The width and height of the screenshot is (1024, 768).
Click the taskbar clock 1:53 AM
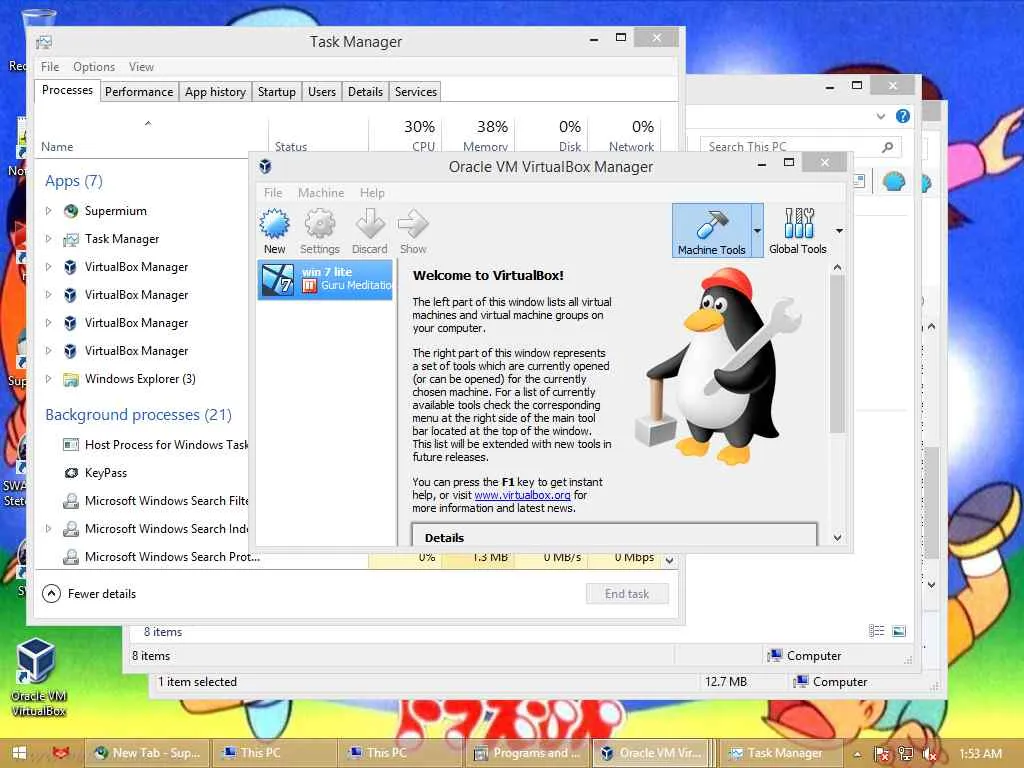[981, 753]
